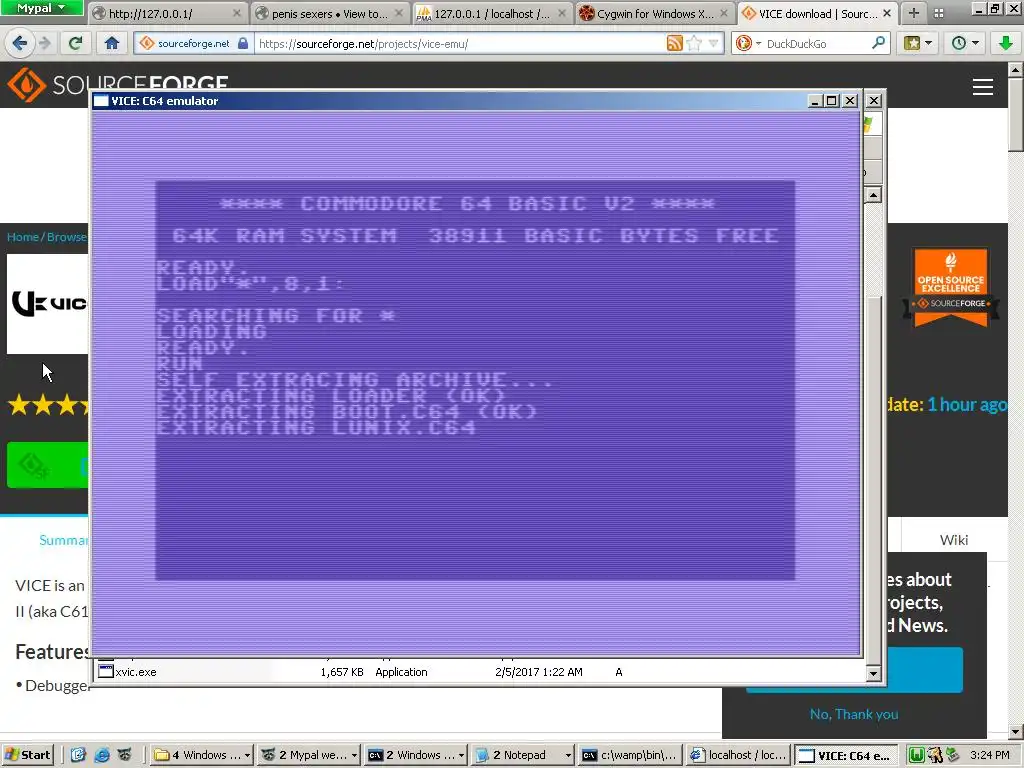Click the Browse breadcrumb link
This screenshot has height=768, width=1024.
(x=67, y=236)
